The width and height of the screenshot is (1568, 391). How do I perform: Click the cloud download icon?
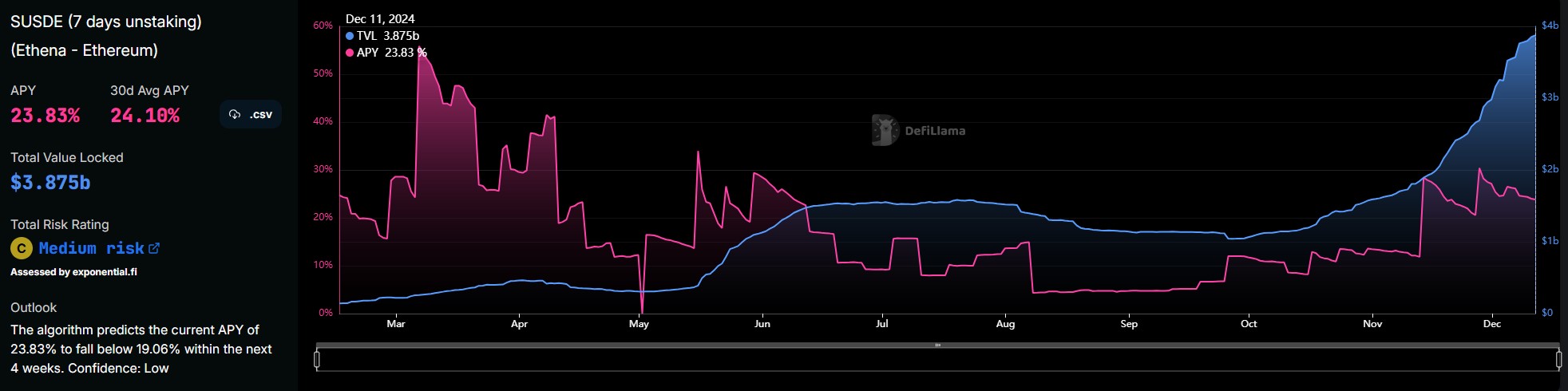pyautogui.click(x=235, y=115)
